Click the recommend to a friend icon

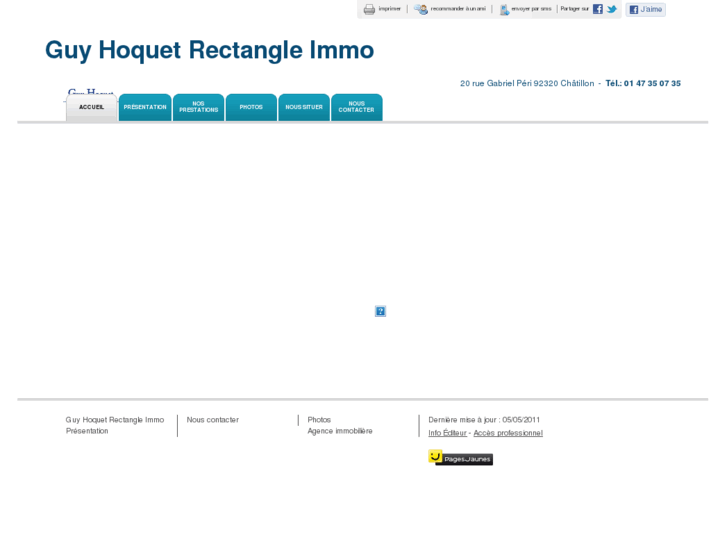pyautogui.click(x=421, y=9)
